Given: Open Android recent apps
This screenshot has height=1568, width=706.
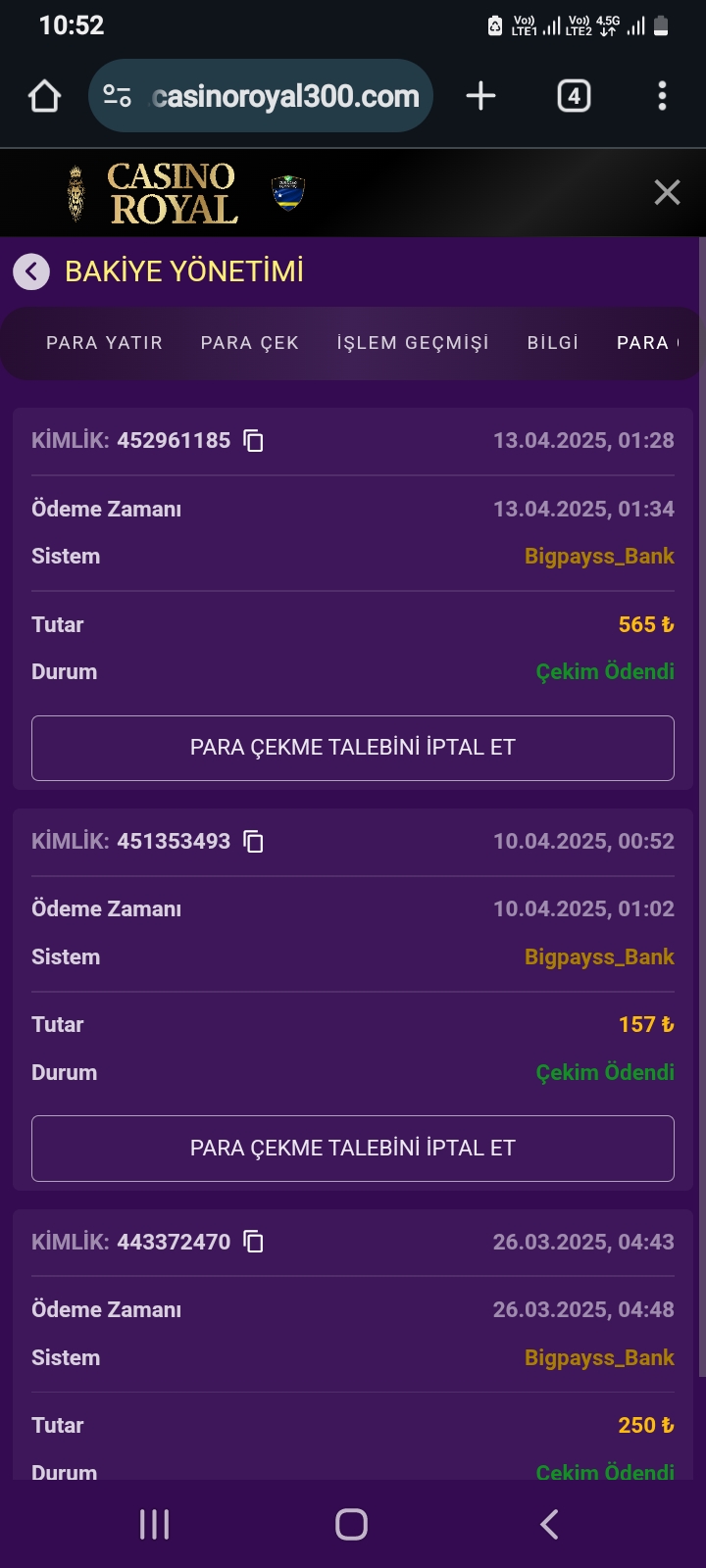Looking at the screenshot, I should 155,1524.
